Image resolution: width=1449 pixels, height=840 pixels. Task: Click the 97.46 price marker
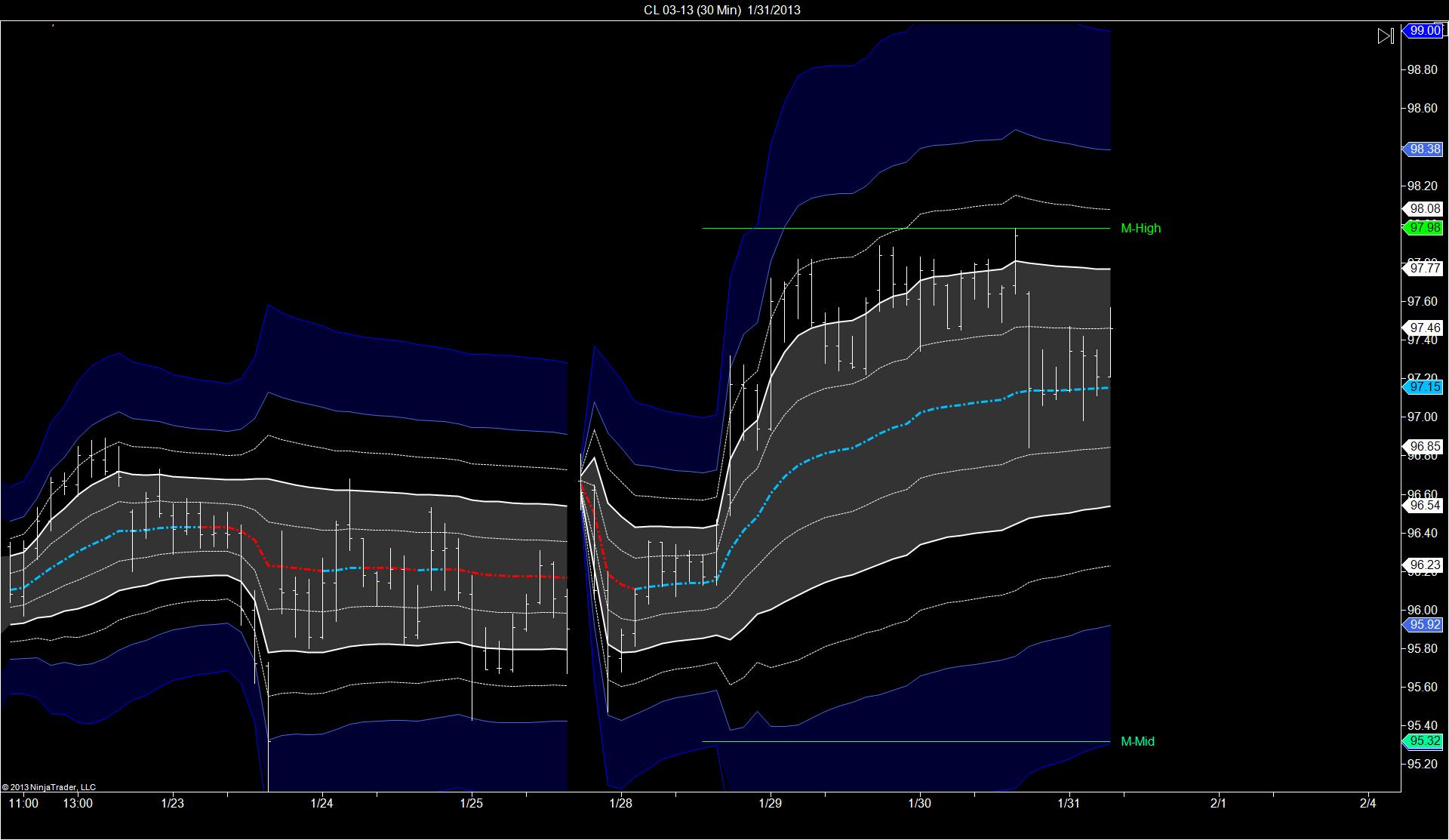tap(1423, 328)
